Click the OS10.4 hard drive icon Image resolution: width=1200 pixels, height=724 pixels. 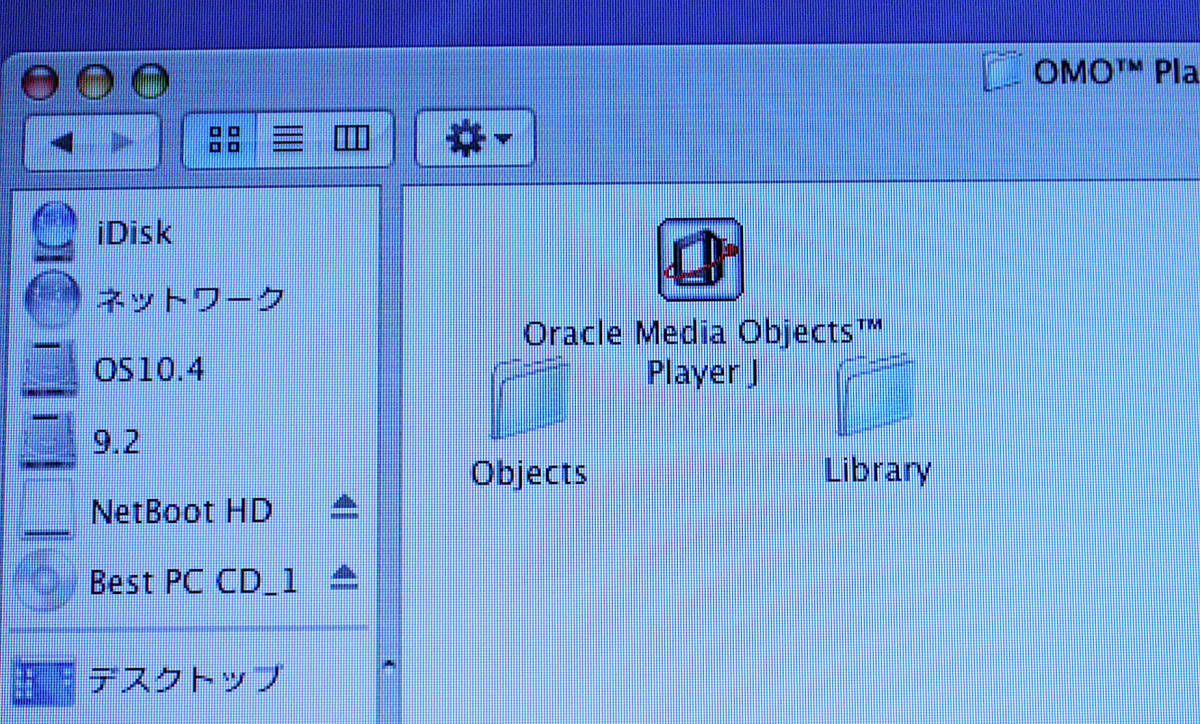tap(48, 369)
